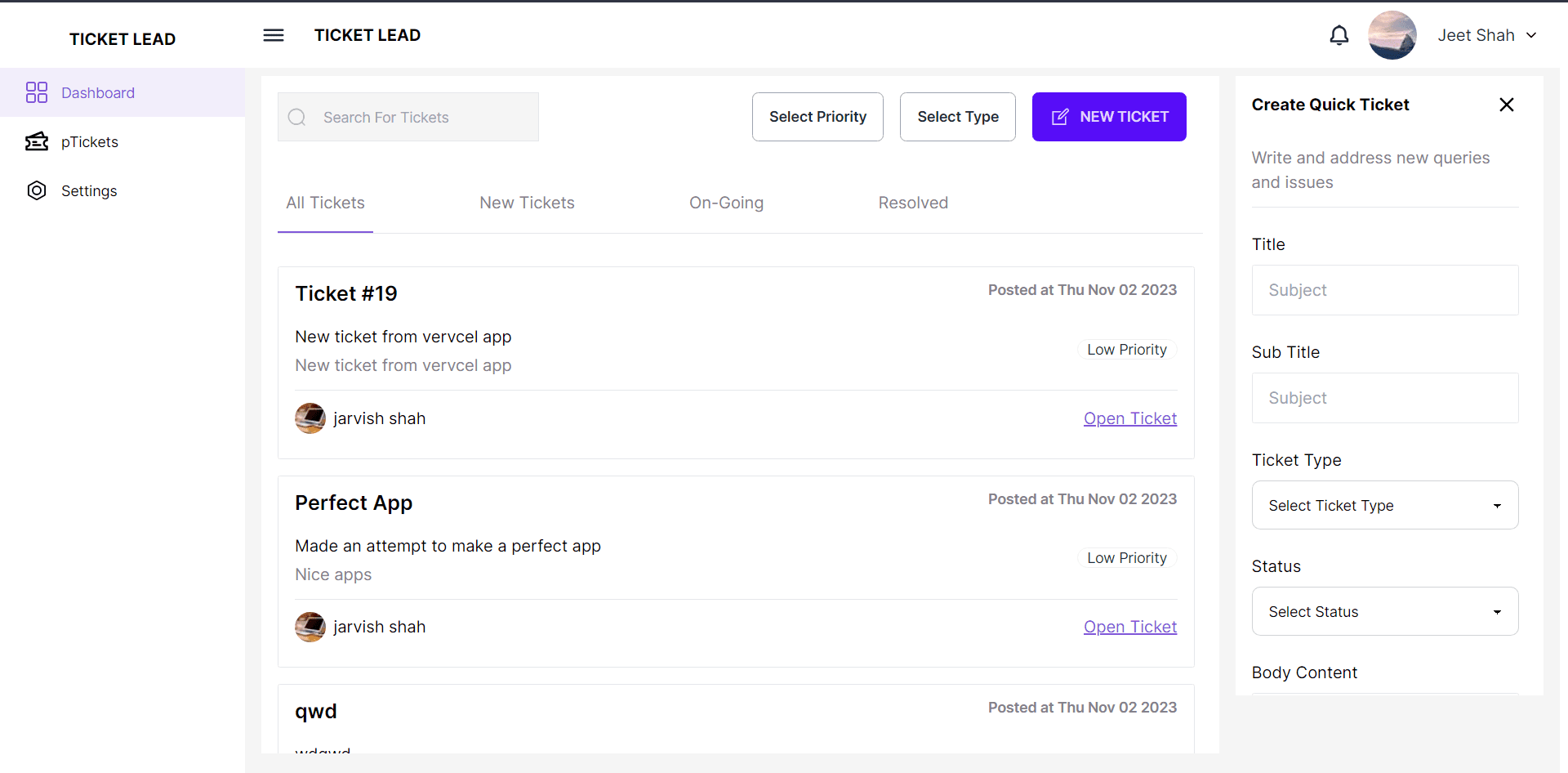Click the new ticket pencil icon

tap(1061, 116)
